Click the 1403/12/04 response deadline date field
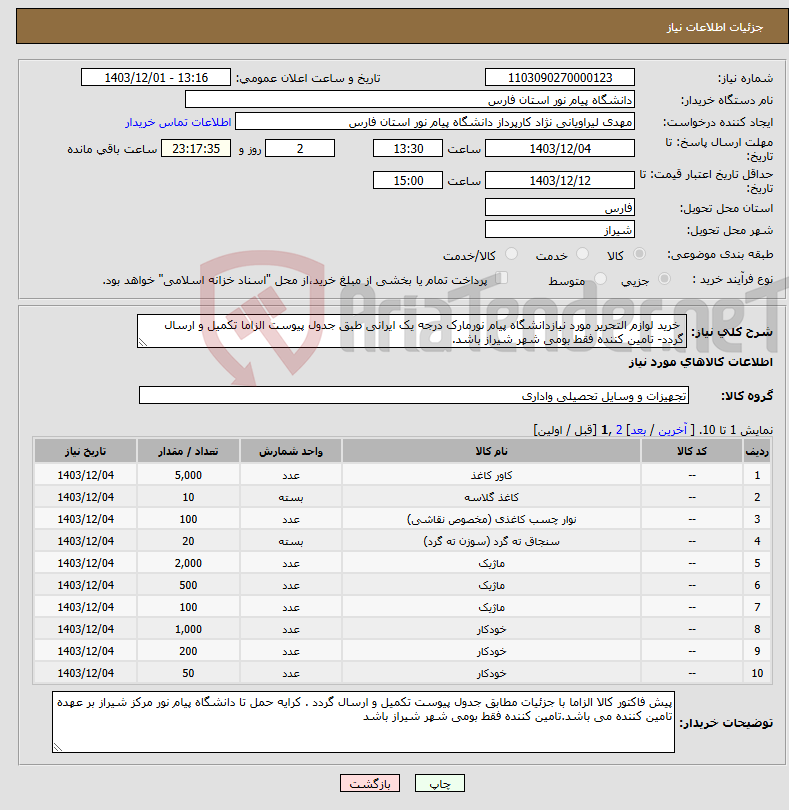 click(x=560, y=148)
